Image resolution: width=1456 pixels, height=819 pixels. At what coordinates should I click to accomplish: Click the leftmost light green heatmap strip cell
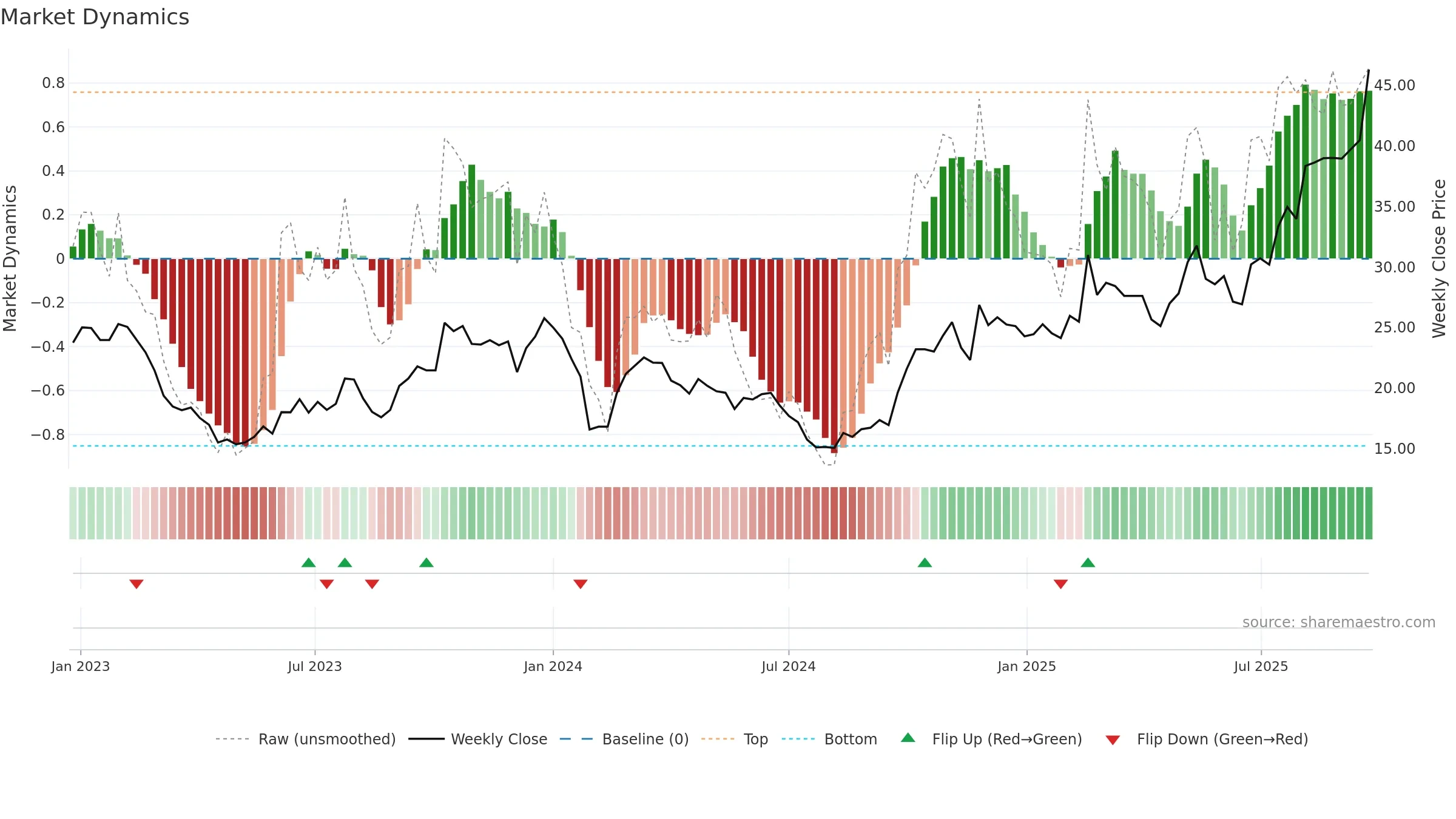click(x=73, y=513)
